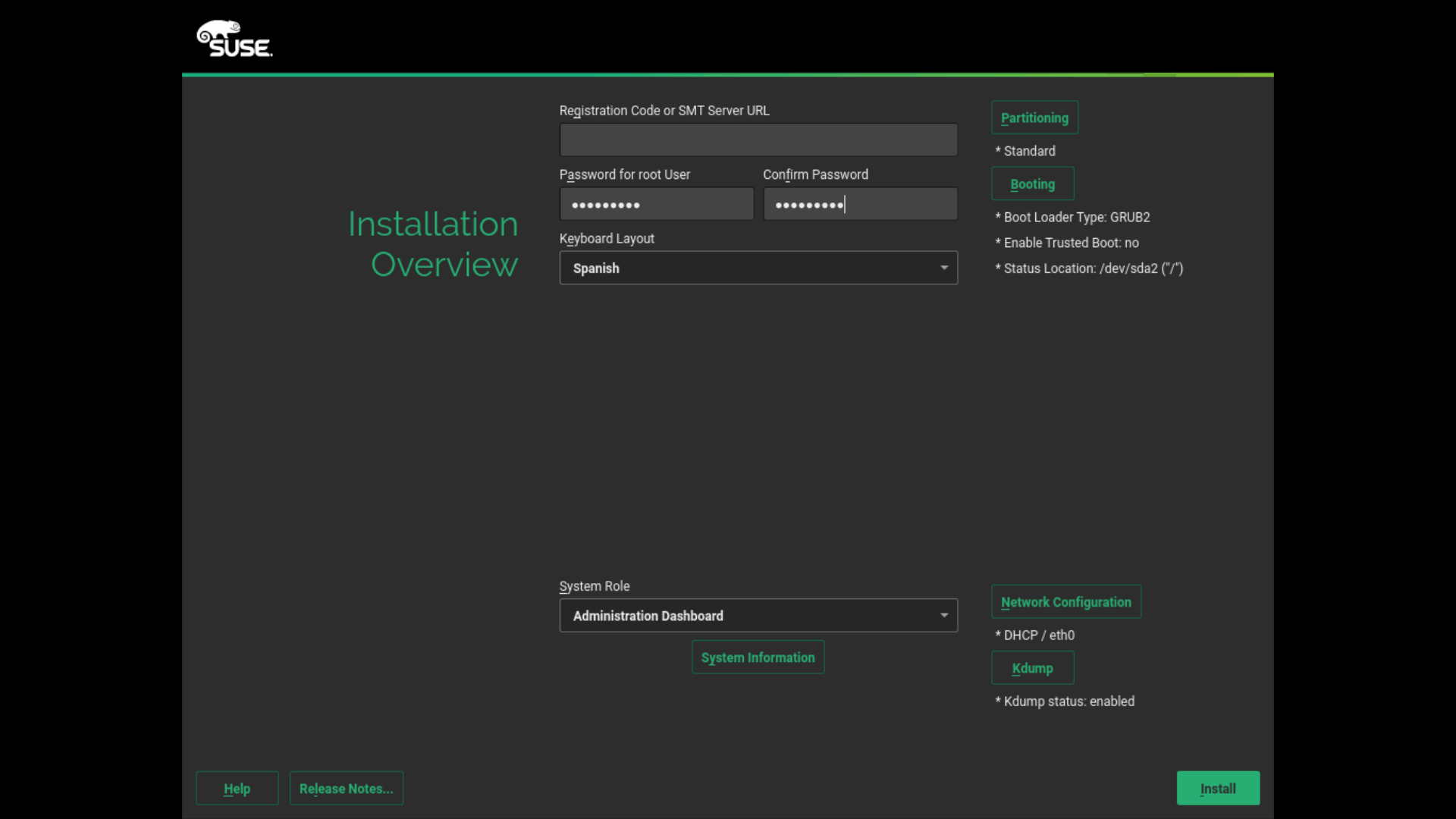The width and height of the screenshot is (1456, 819).
Task: Click the Keyboard Layout dropdown arrow
Action: click(x=943, y=268)
